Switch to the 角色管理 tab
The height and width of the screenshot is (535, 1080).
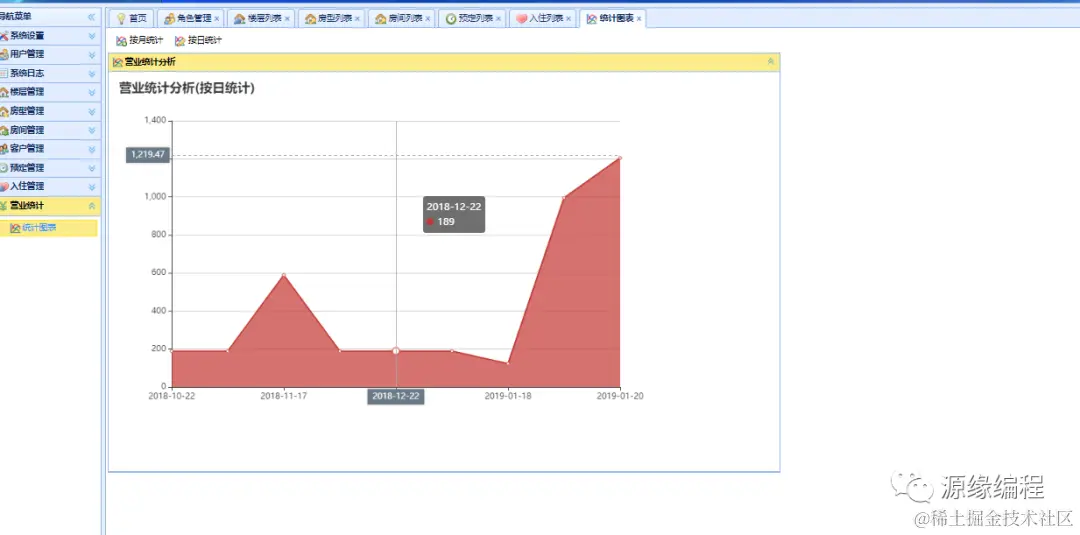click(x=191, y=19)
